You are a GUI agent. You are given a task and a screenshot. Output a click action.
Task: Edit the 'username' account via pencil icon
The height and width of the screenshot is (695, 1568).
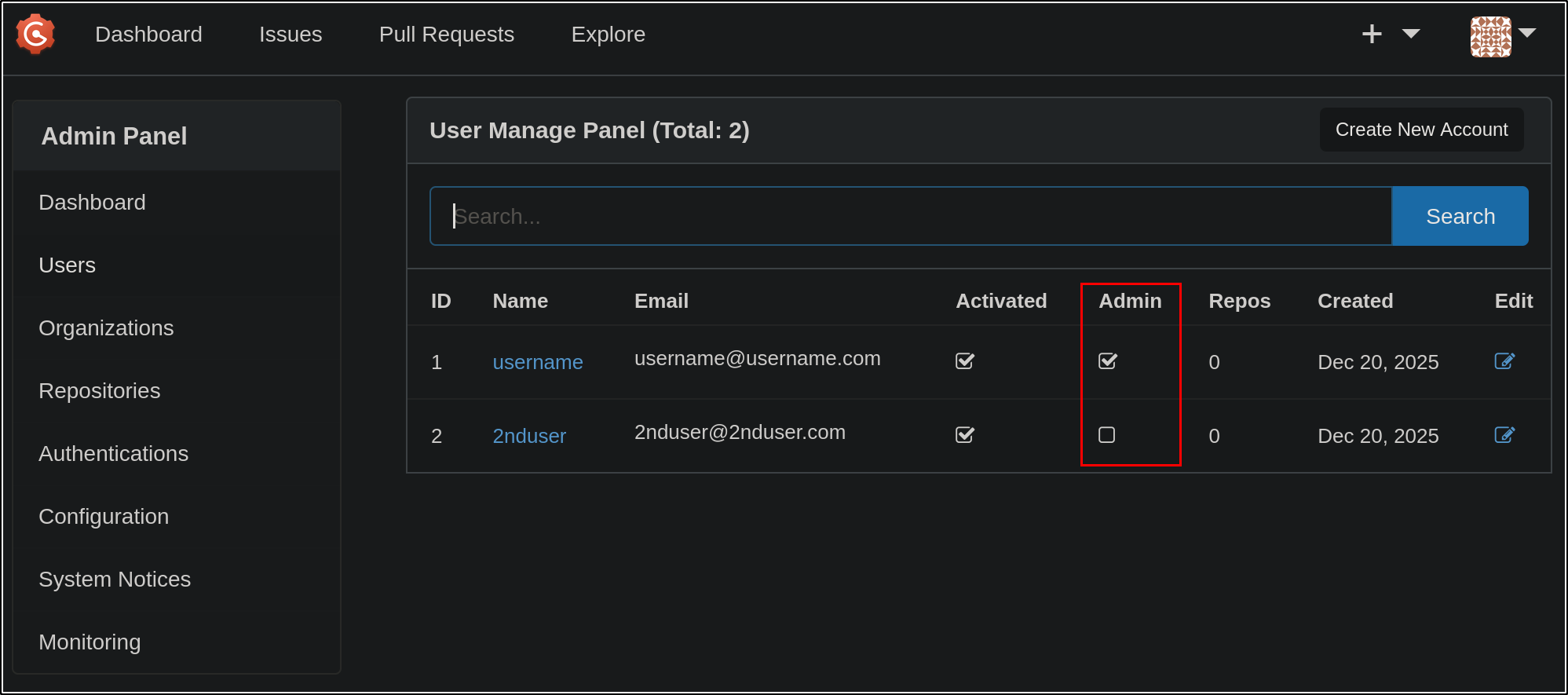1504,361
